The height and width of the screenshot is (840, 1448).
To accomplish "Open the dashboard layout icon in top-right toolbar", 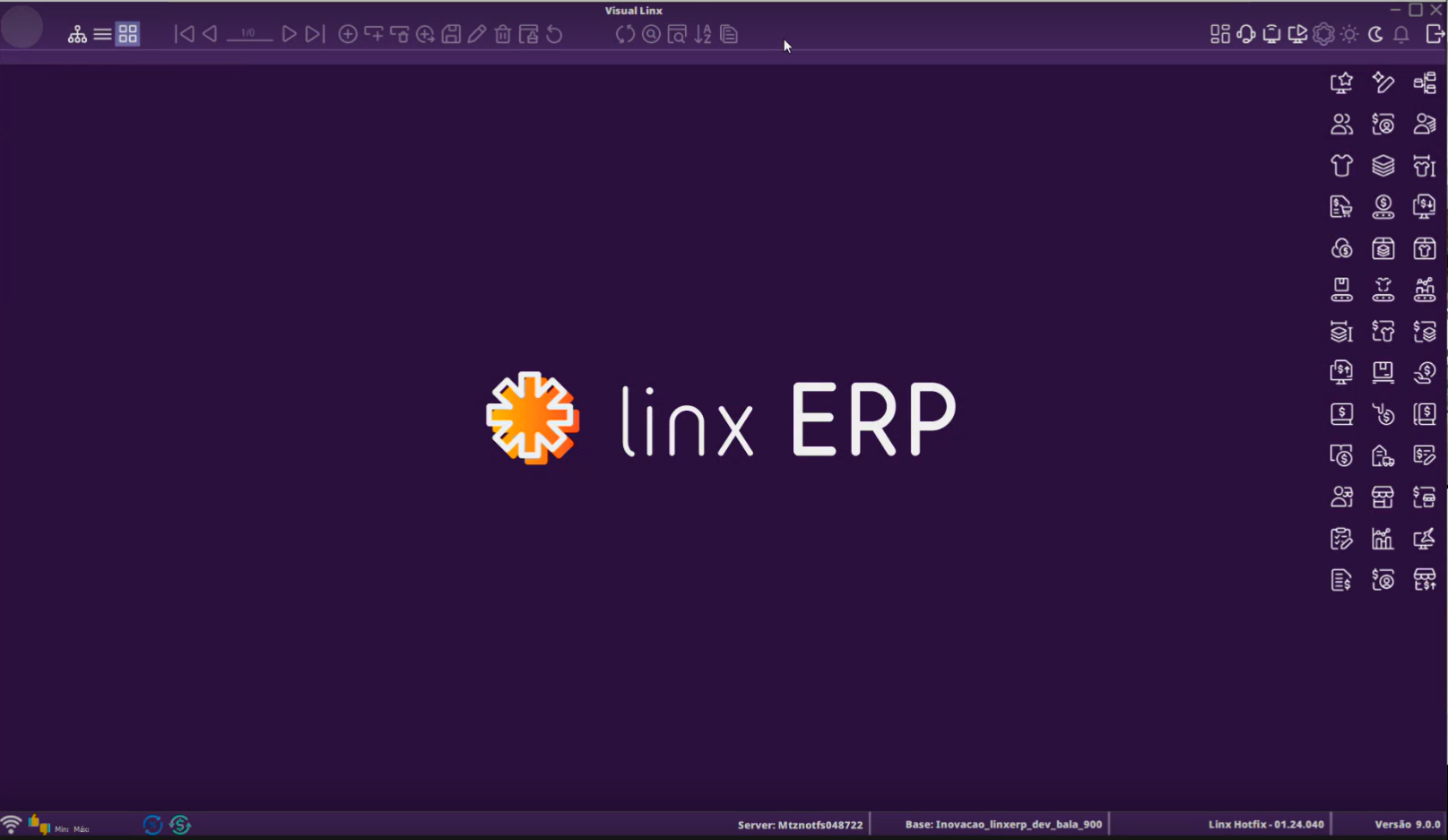I will click(x=1220, y=34).
